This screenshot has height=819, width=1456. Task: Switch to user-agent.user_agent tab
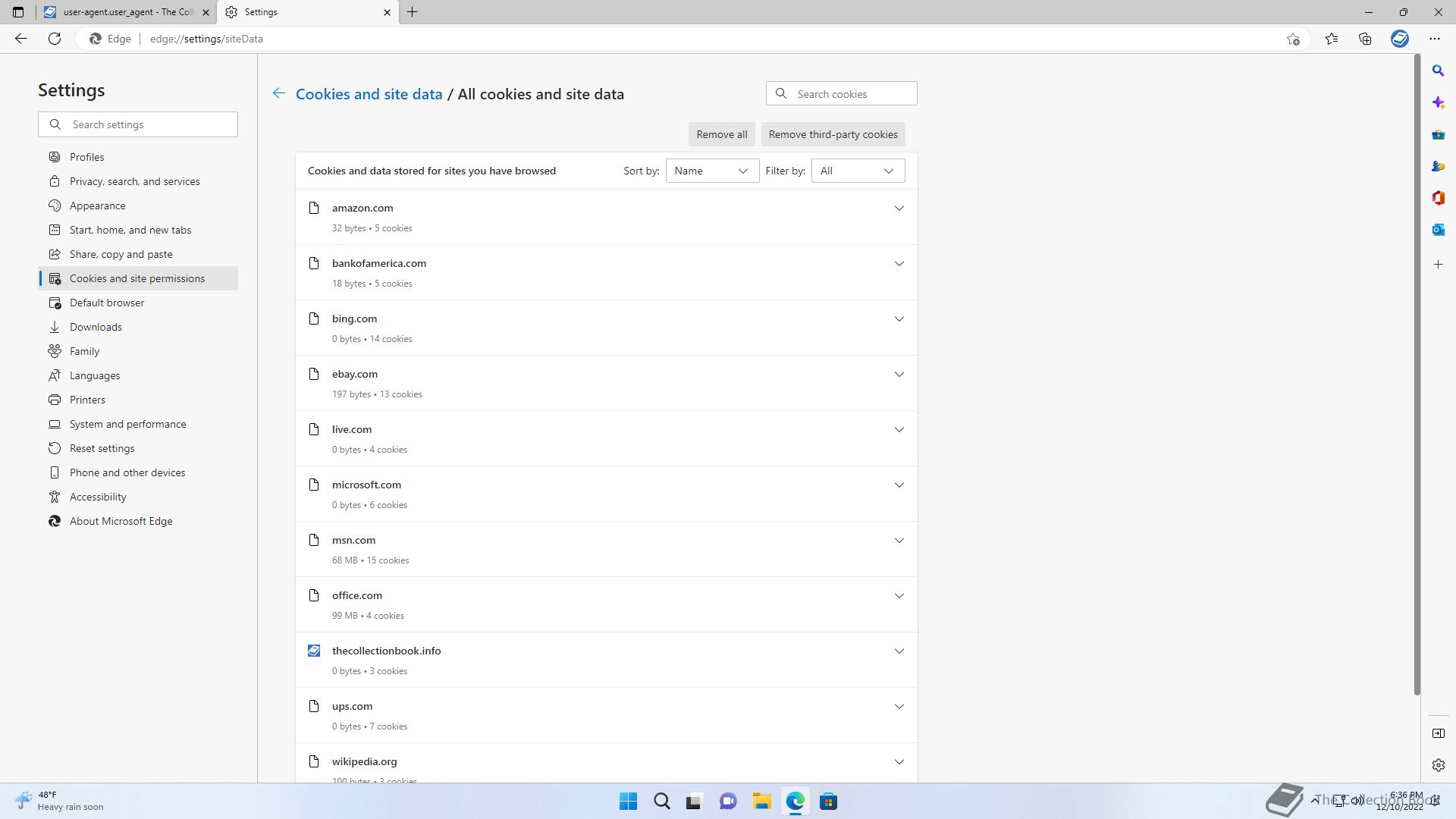point(125,12)
